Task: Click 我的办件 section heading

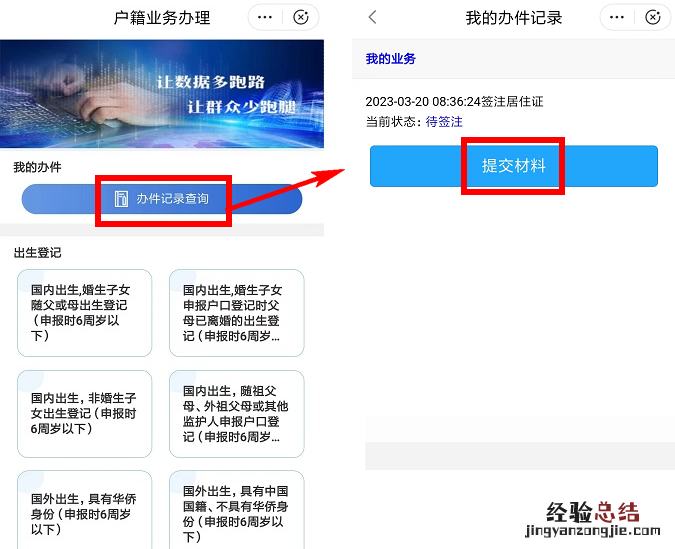Action: (37, 167)
